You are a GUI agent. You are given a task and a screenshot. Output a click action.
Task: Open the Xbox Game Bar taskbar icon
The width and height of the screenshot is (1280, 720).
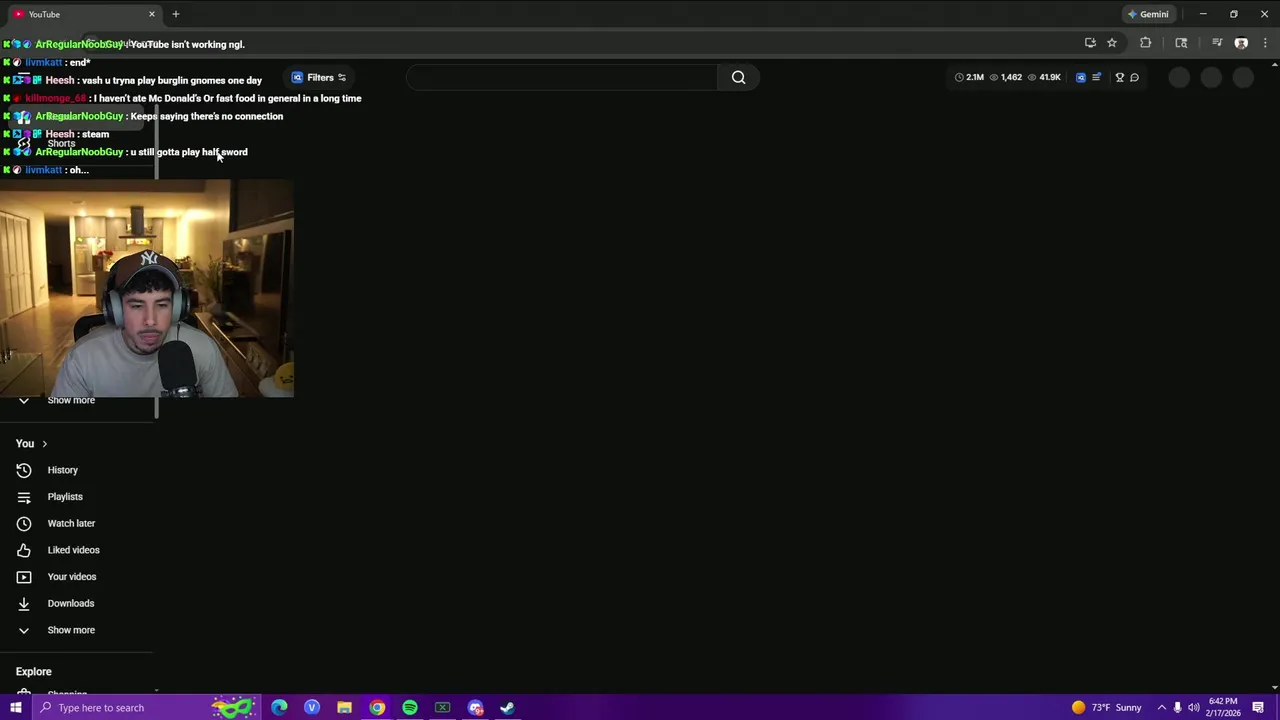point(442,708)
